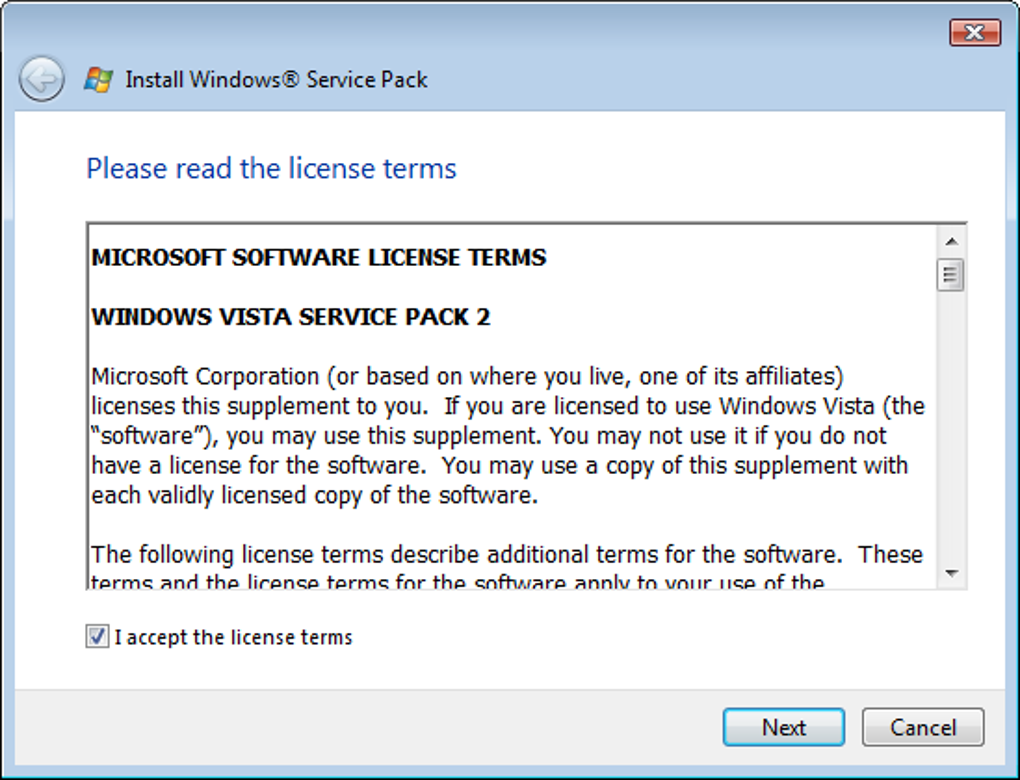
Task: Click the Windows flag logo icon
Action: coord(98,80)
